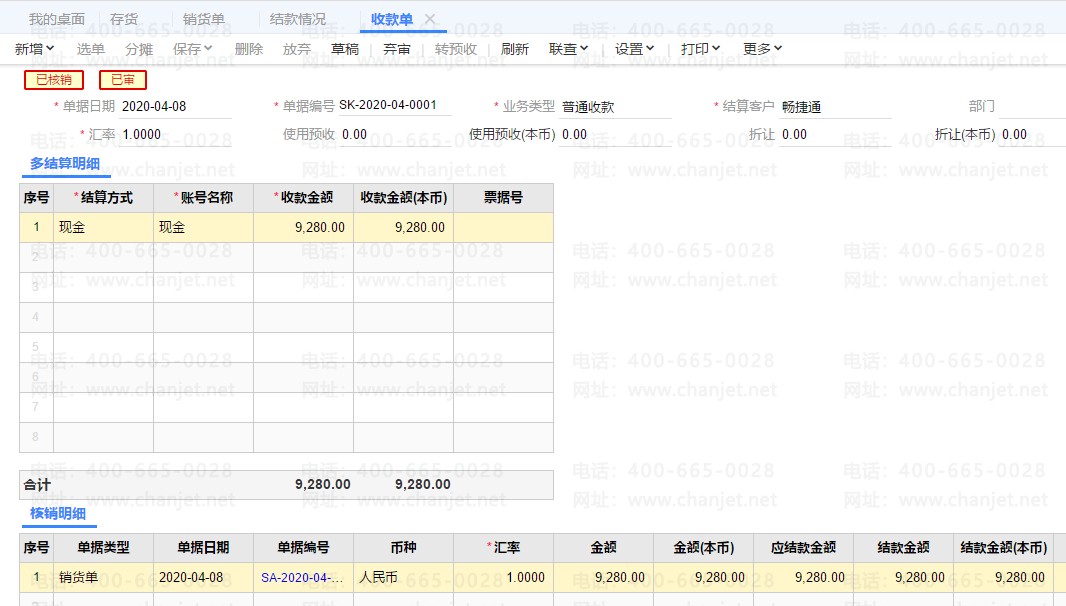The width and height of the screenshot is (1066, 606).
Task: Select the 多结算明细 section tab
Action: [x=65, y=162]
